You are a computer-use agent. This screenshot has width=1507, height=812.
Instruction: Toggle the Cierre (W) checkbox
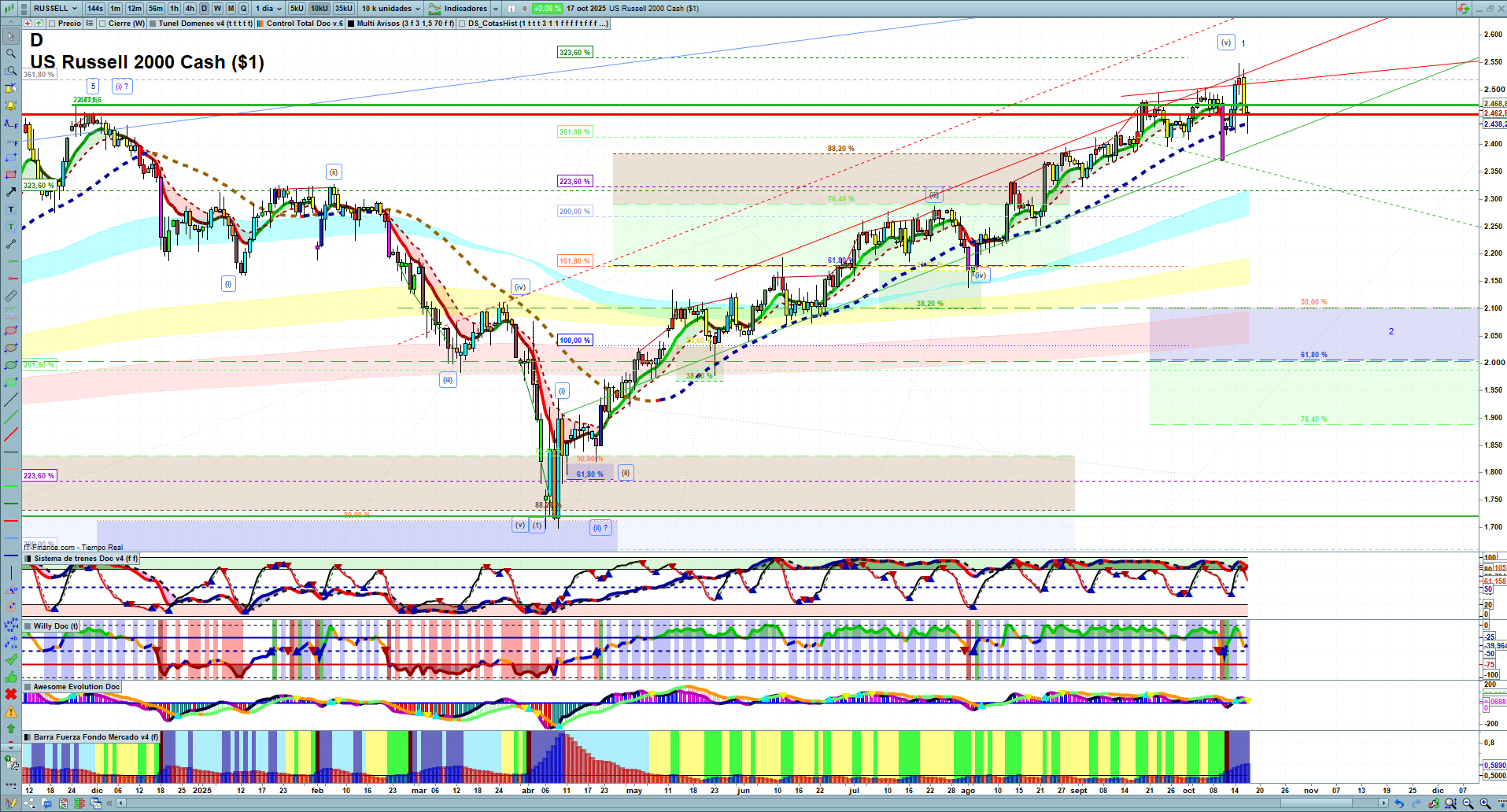pos(103,24)
